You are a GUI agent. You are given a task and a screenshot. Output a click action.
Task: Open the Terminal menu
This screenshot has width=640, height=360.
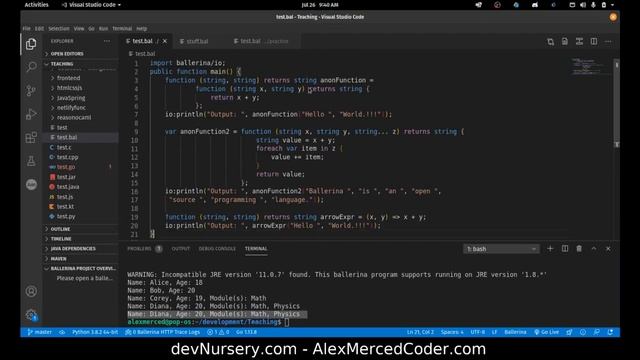122,29
